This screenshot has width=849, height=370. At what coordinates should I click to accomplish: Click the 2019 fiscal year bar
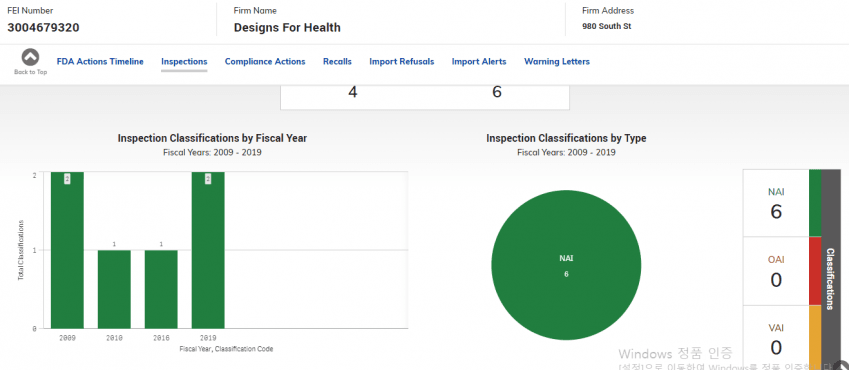pyautogui.click(x=208, y=250)
